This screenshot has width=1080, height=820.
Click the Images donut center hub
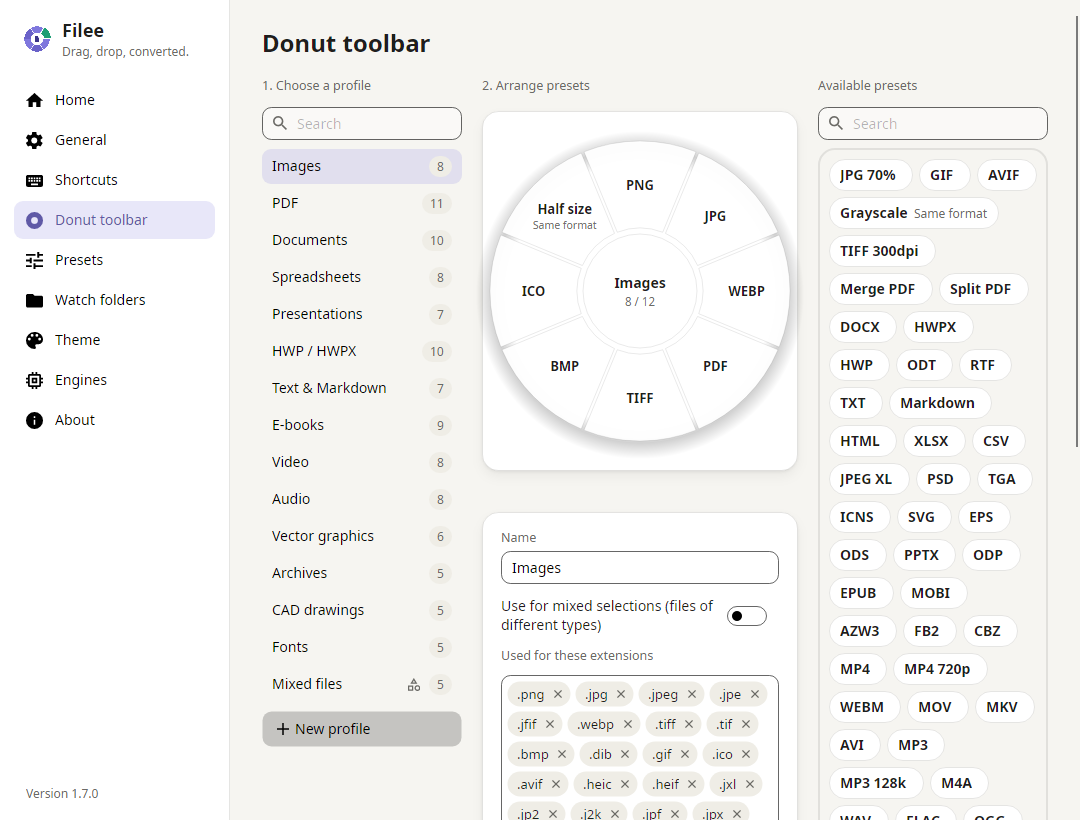[640, 291]
